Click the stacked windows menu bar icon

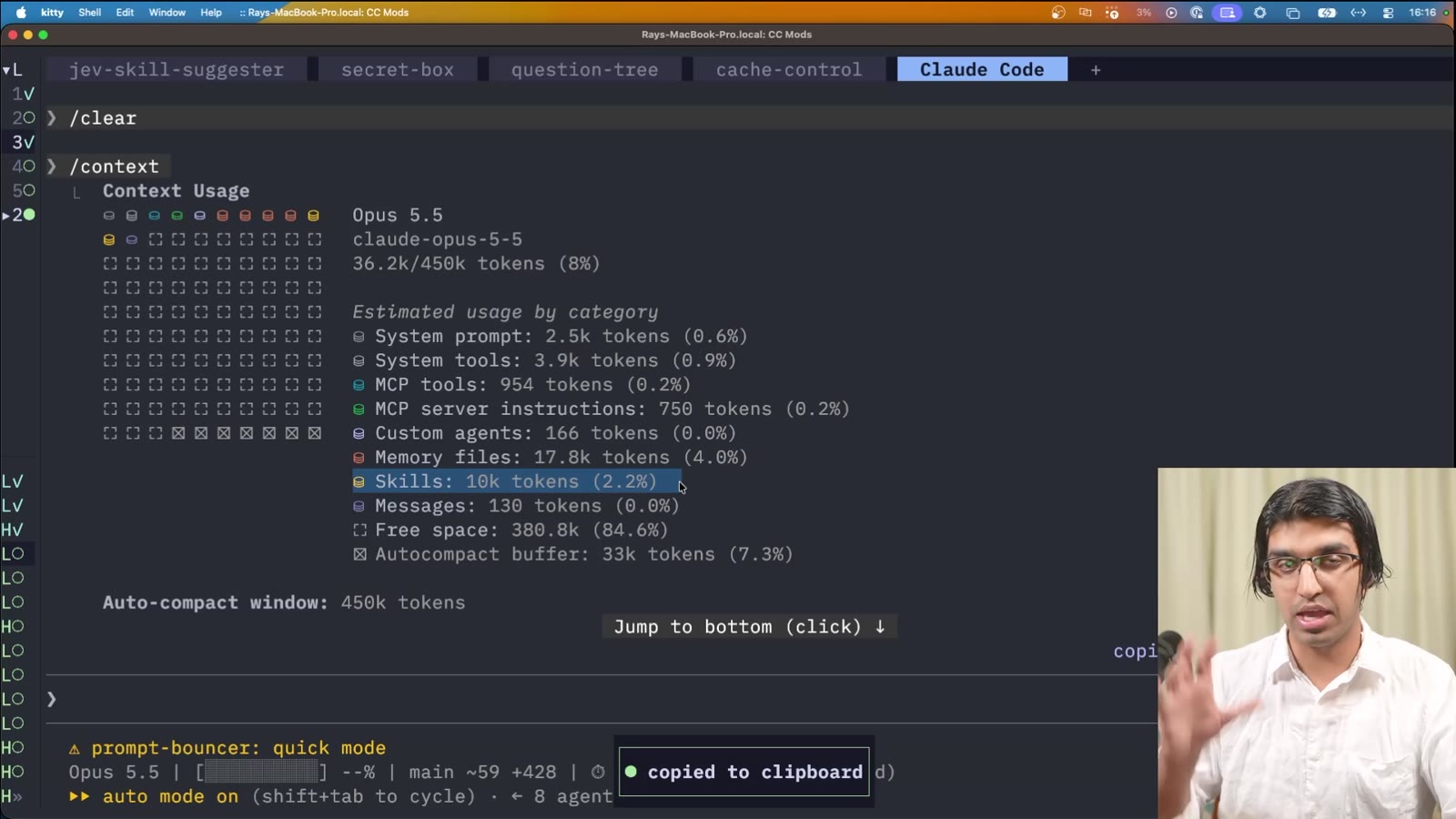click(1292, 13)
